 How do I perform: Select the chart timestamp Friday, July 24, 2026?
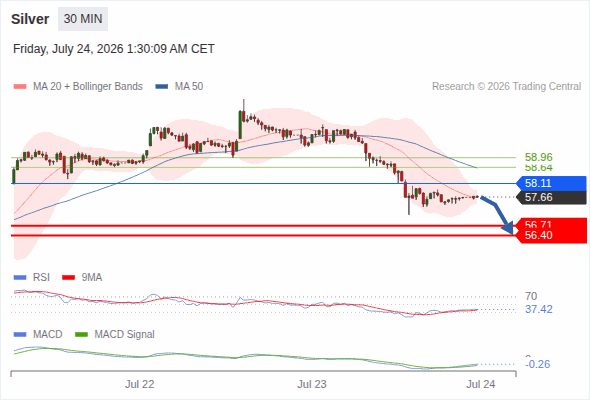114,49
